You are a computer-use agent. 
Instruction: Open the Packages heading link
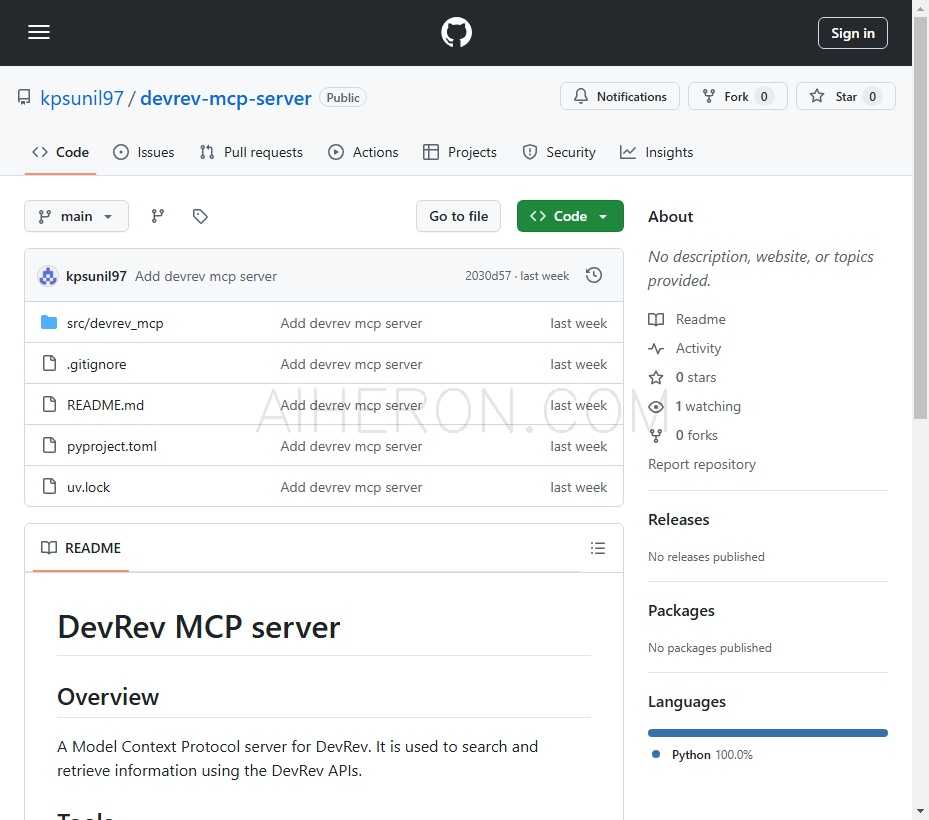681,610
